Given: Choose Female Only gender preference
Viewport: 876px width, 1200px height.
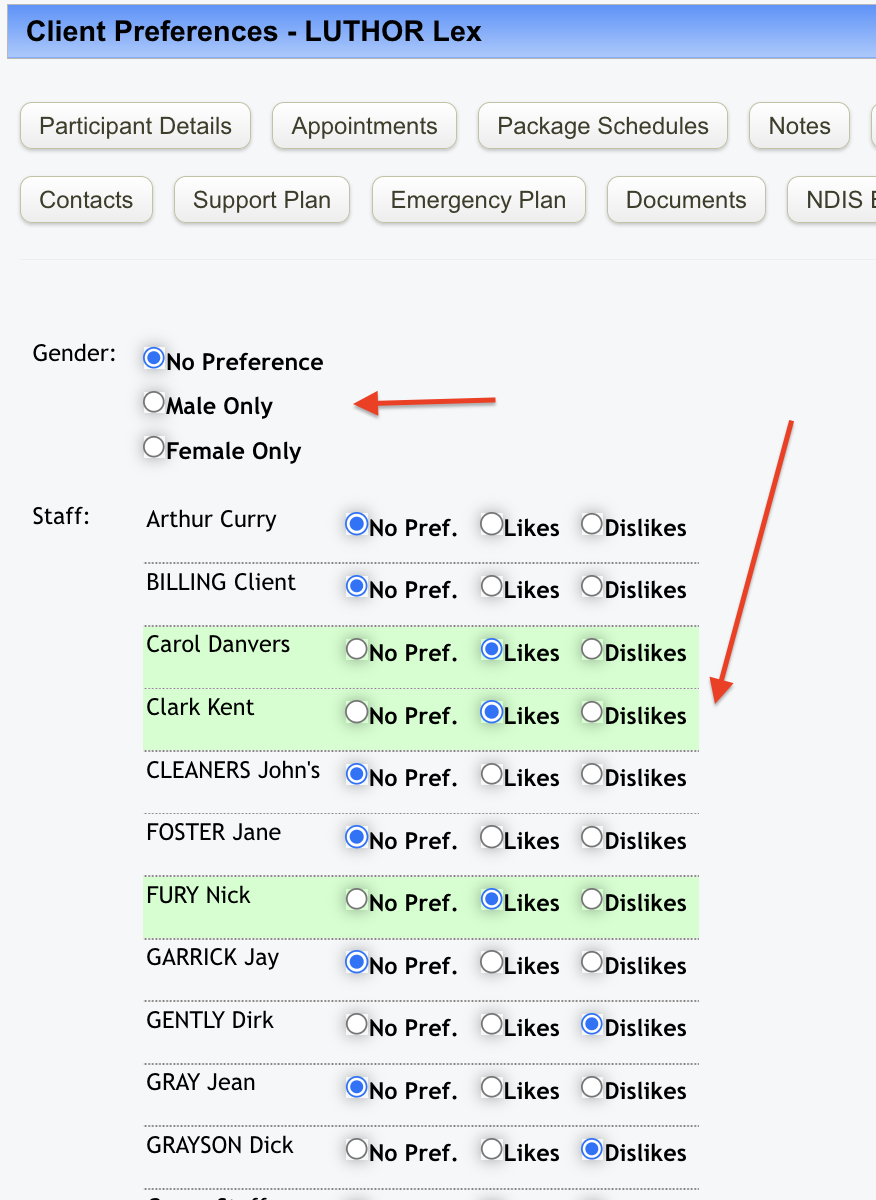Looking at the screenshot, I should pyautogui.click(x=154, y=447).
